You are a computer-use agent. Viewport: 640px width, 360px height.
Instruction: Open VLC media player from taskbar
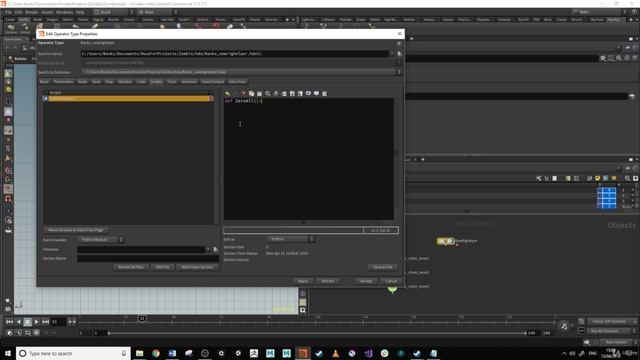coord(336,353)
